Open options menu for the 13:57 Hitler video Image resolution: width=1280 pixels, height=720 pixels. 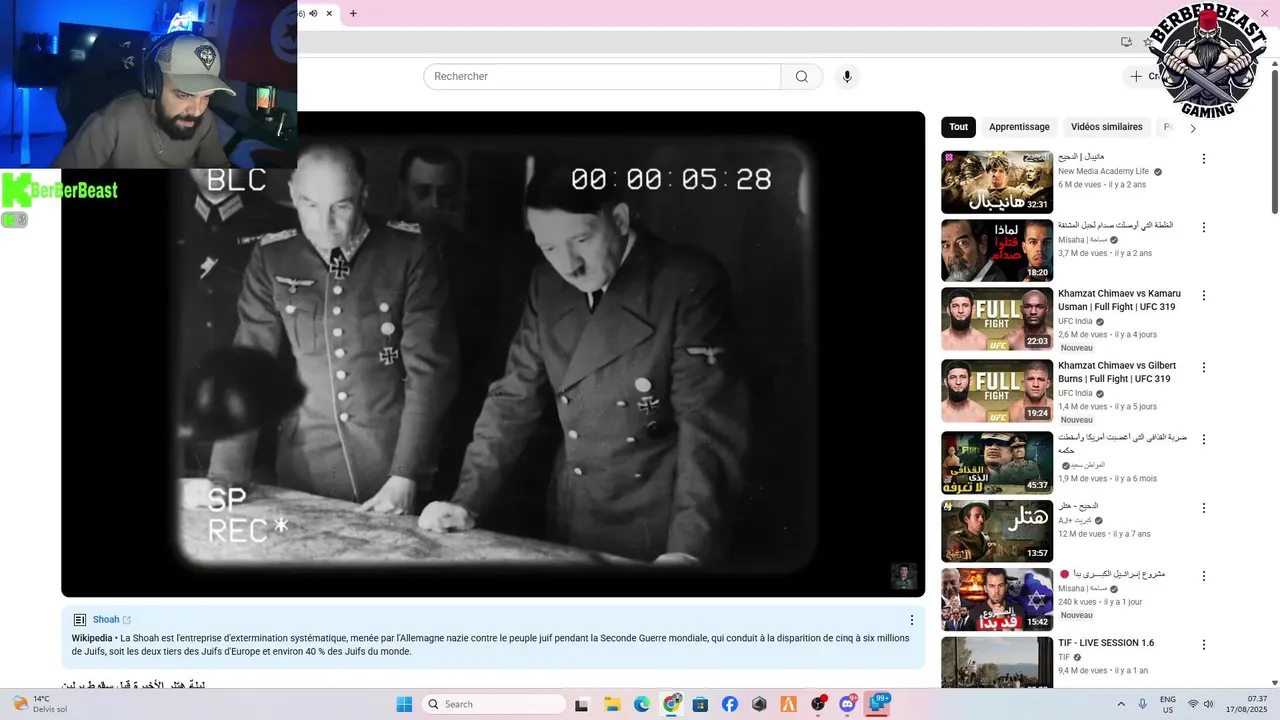click(x=1204, y=508)
